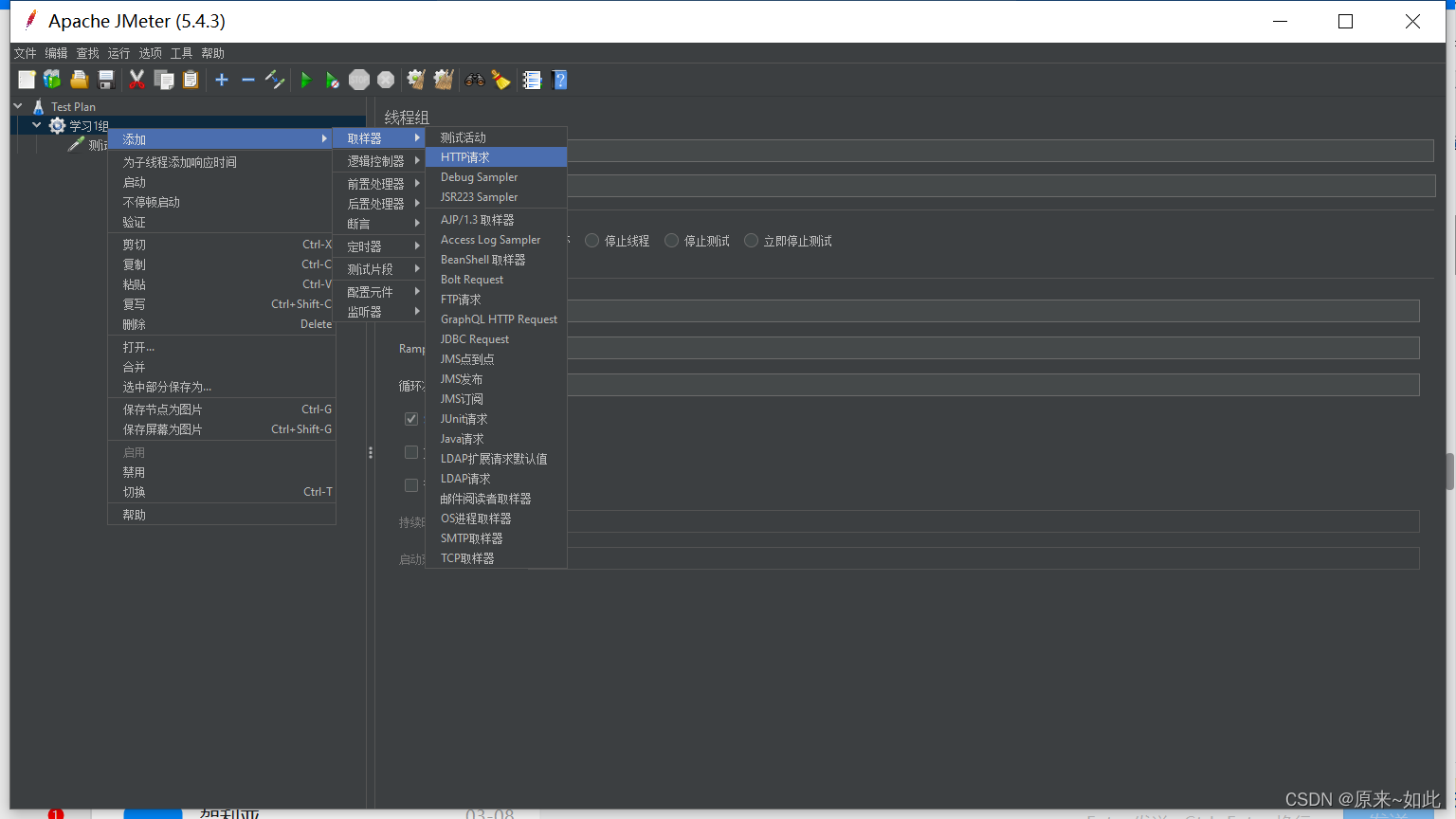The height and width of the screenshot is (819, 1456).
Task: Open the 测试片段 submenu
Action: [x=379, y=268]
